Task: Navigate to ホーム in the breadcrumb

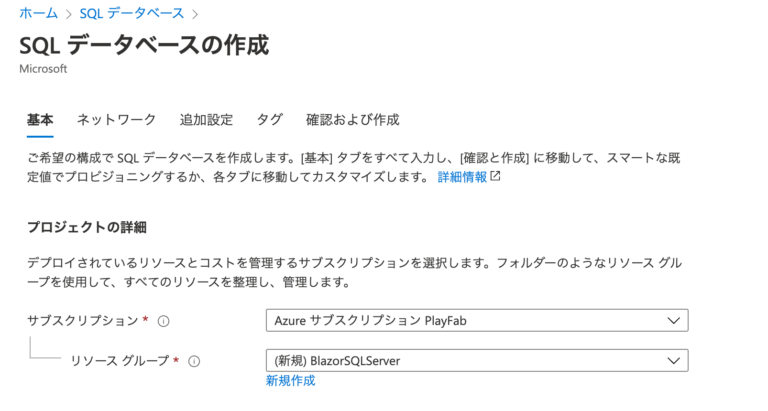Action: [38, 14]
